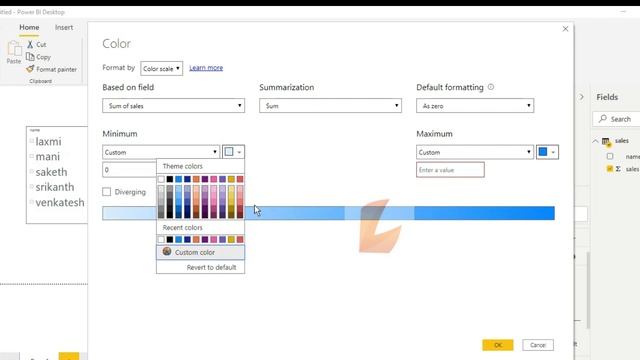
Task: Collapse the Fields pane chevron arrow
Action: point(582,97)
